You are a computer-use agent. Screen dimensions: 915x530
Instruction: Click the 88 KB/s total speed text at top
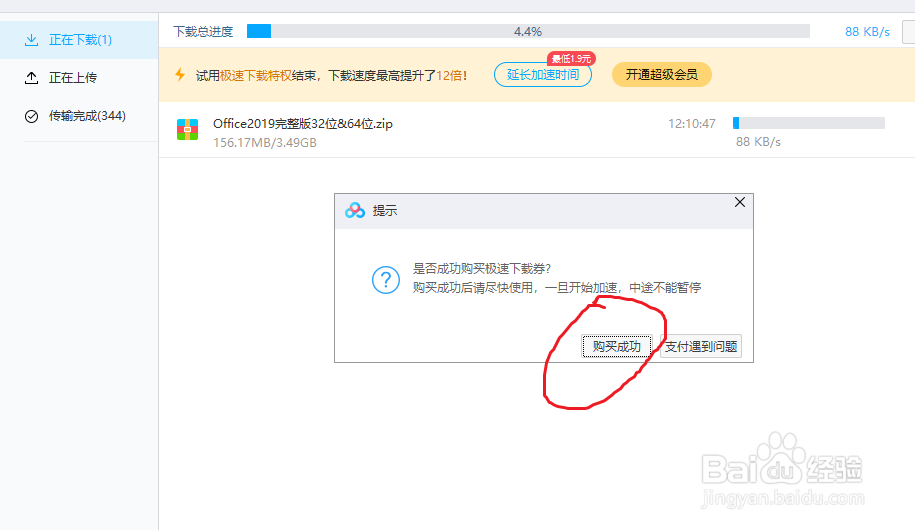pyautogui.click(x=867, y=32)
